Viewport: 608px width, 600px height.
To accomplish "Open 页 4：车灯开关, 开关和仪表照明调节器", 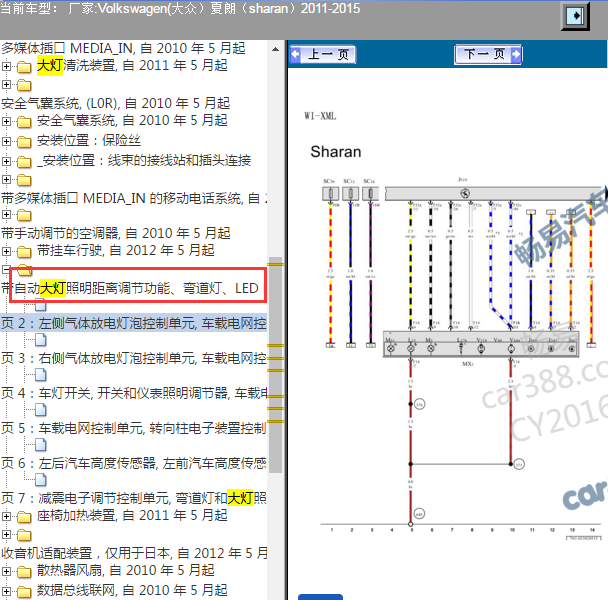I will coord(133,393).
